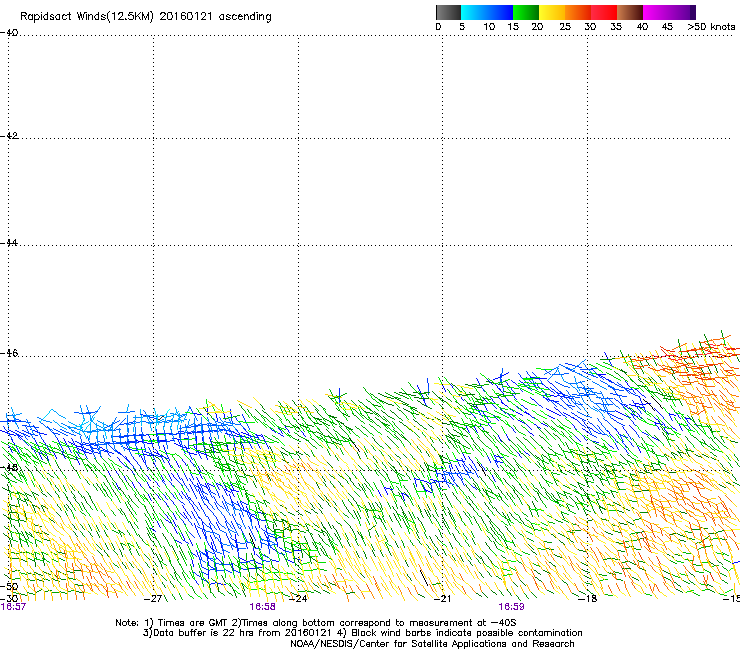This screenshot has width=740, height=650.
Task: Click the '-48' latitude label
Action: [9, 468]
